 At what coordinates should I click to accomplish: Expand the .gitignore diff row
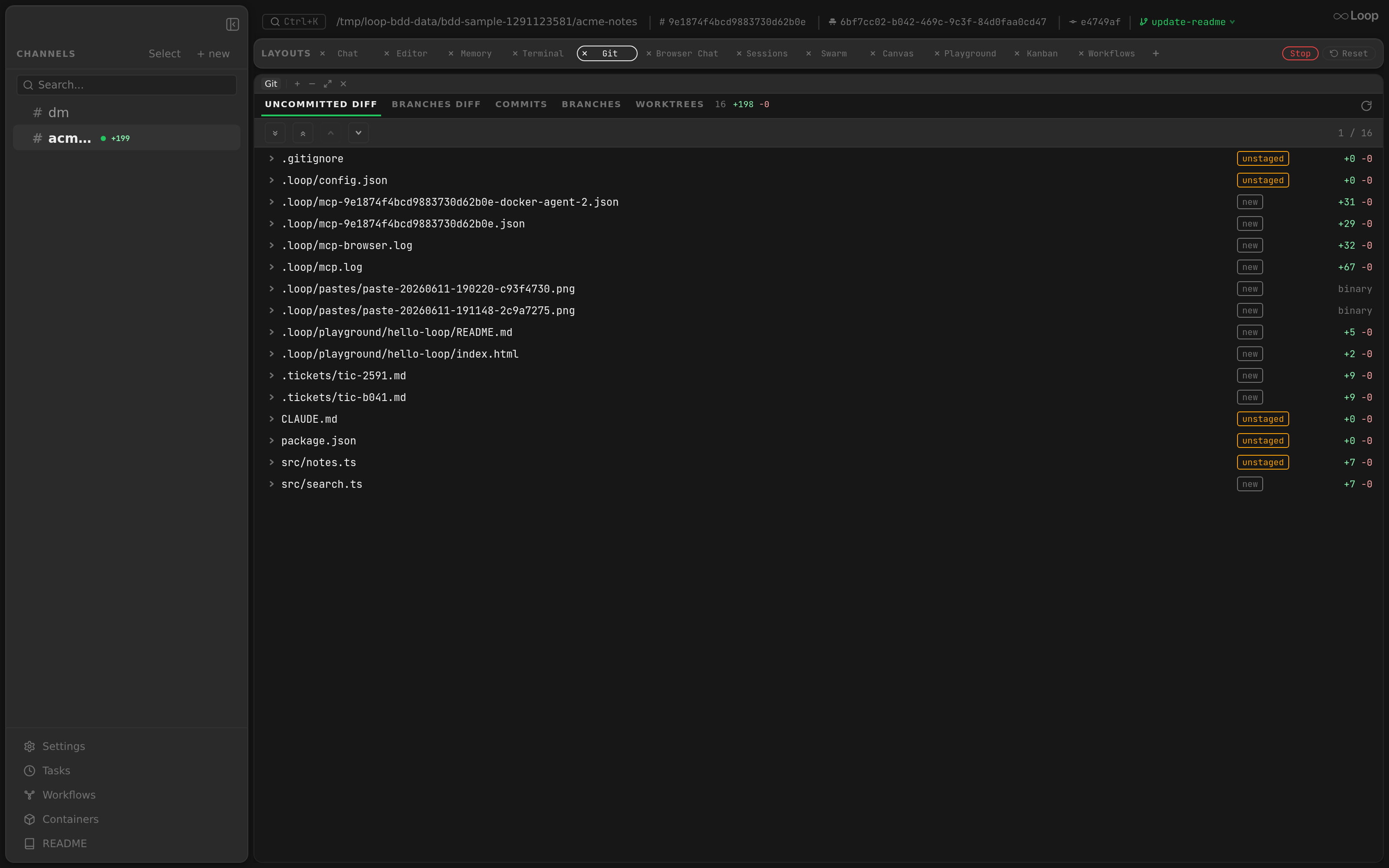pyautogui.click(x=271, y=158)
